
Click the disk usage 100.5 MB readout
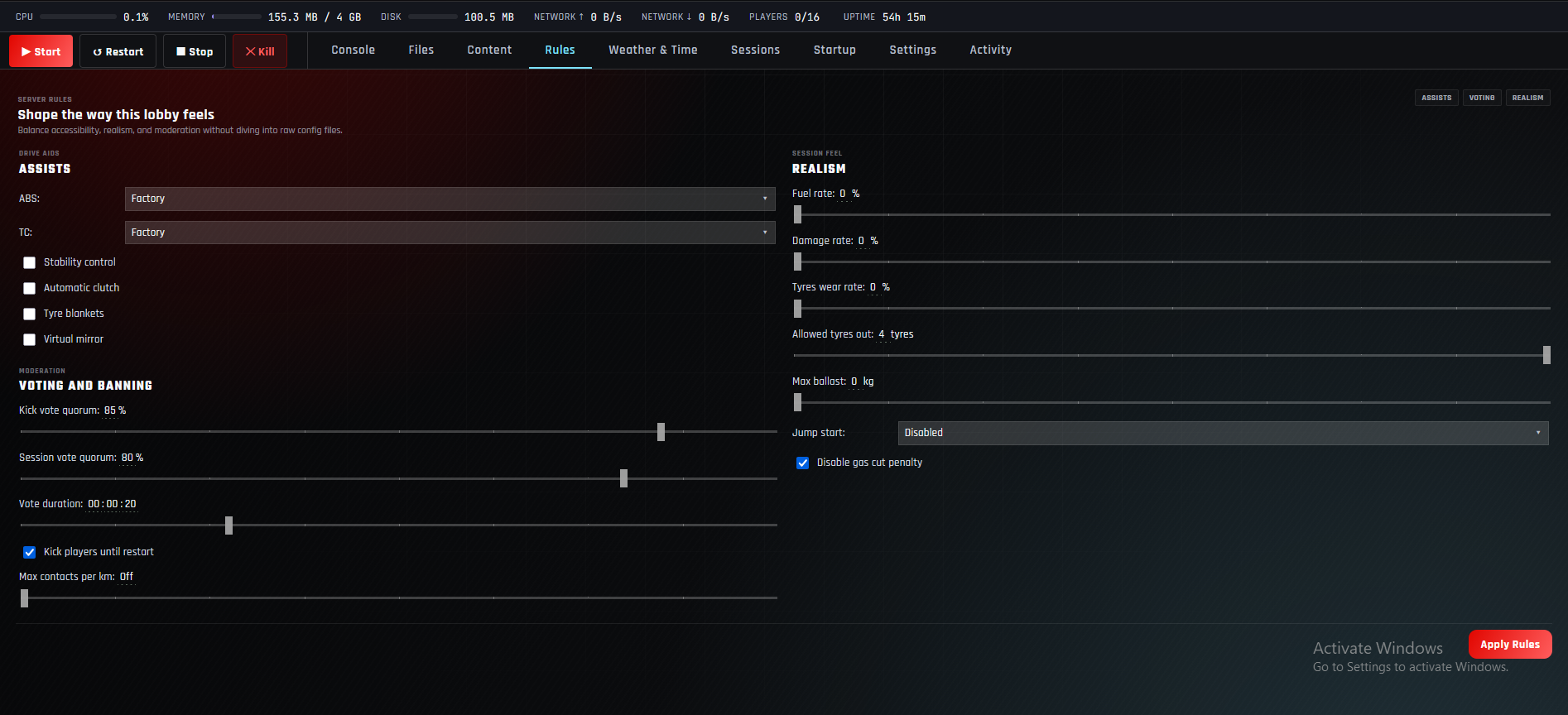[489, 17]
